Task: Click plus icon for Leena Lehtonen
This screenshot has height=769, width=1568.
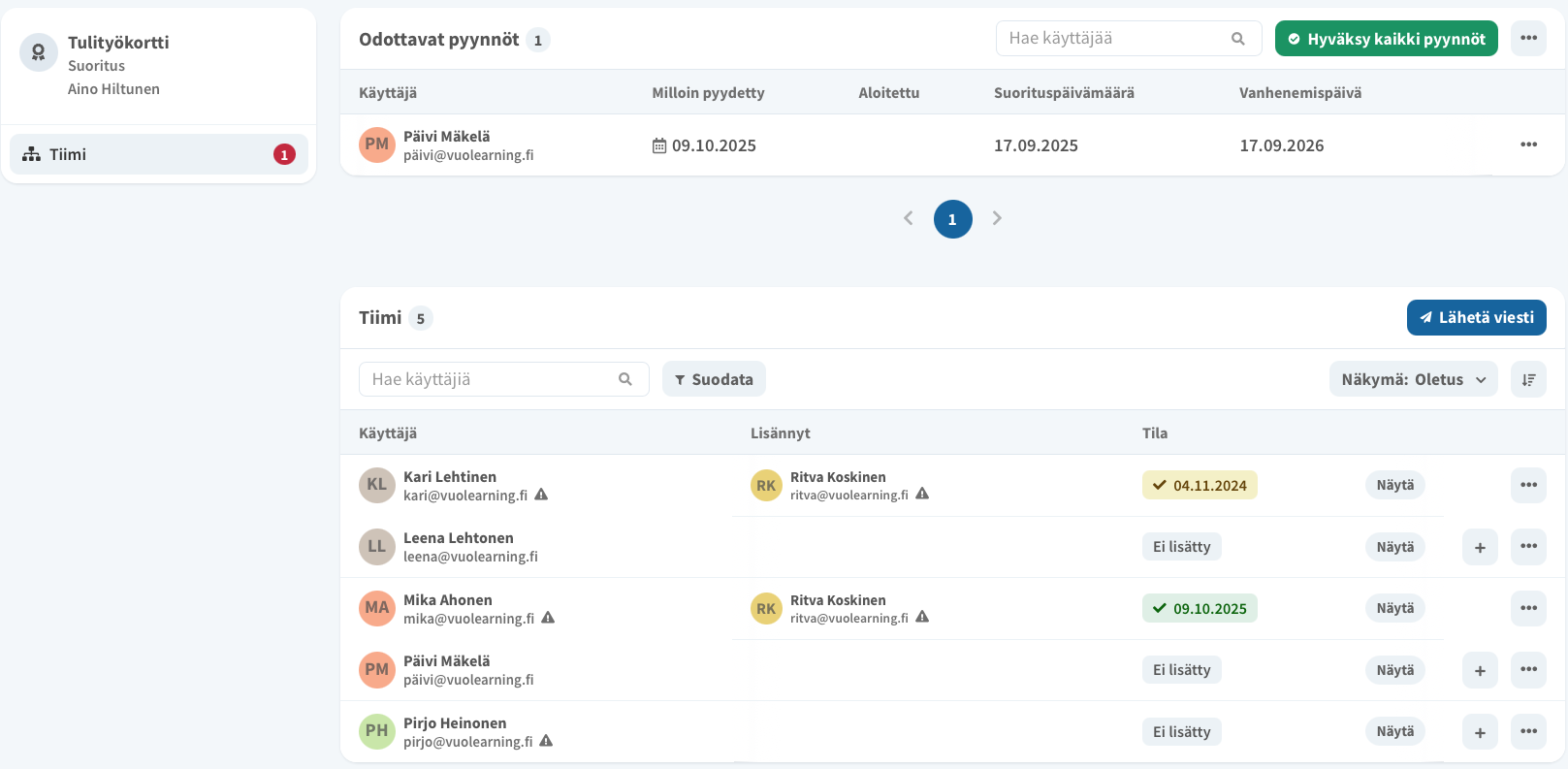Action: click(x=1480, y=547)
